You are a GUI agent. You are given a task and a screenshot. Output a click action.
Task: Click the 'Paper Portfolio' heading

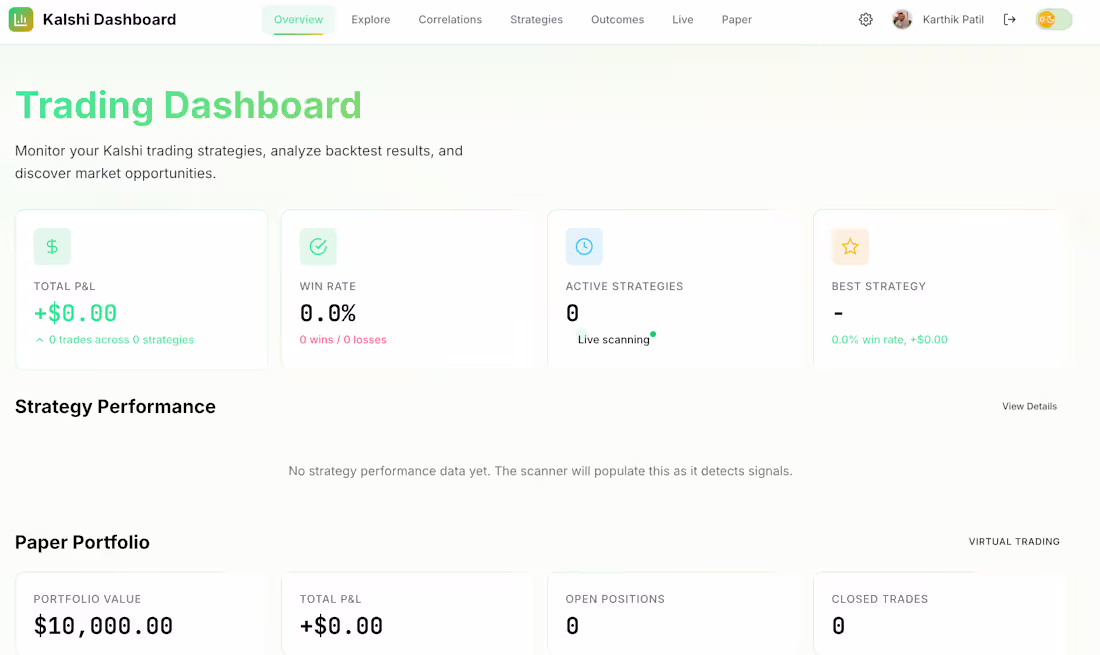pyautogui.click(x=82, y=542)
